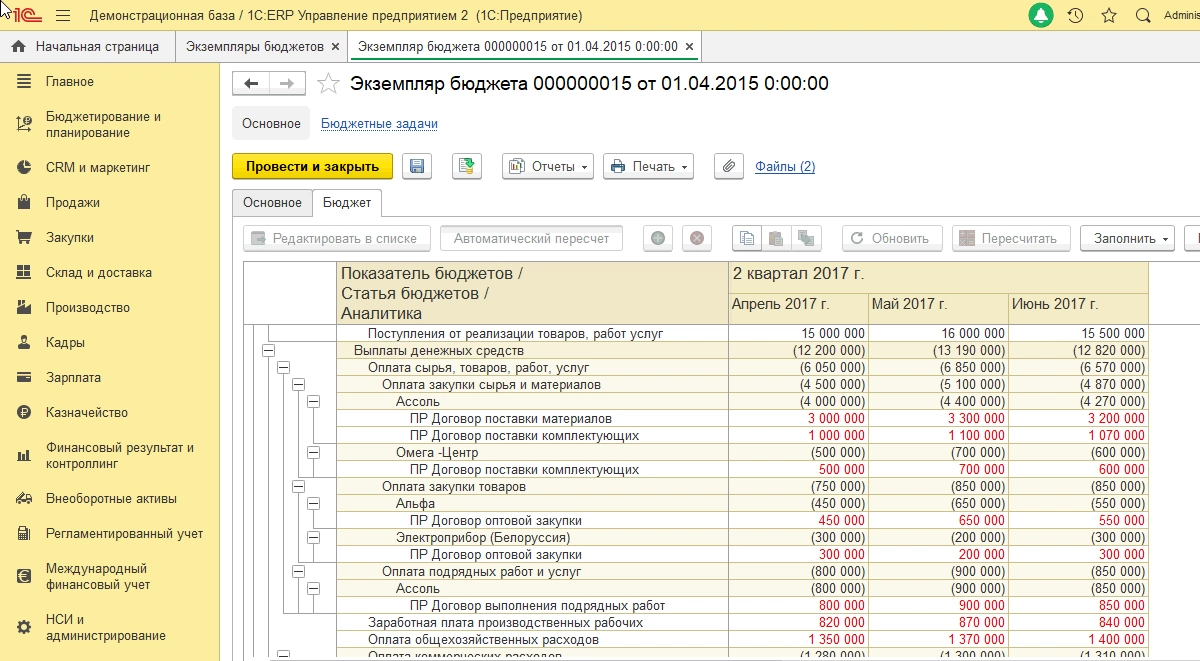The image size is (1200, 661).
Task: Star this budget document as favorite
Action: (x=328, y=84)
